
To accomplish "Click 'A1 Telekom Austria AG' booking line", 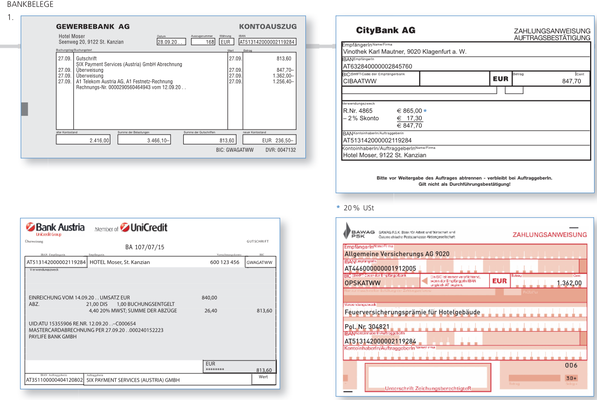I will (124, 81).
